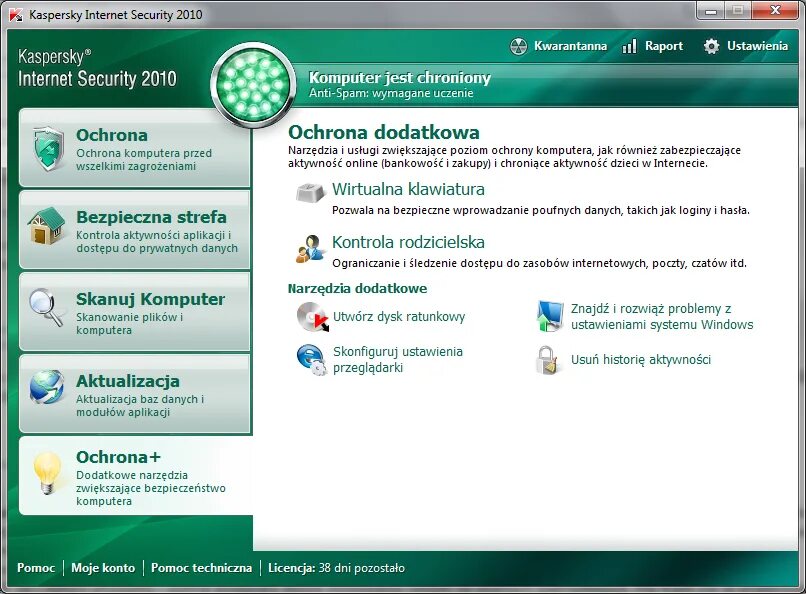Go to the Aktualizacja tab
The image size is (806, 594).
[135, 394]
